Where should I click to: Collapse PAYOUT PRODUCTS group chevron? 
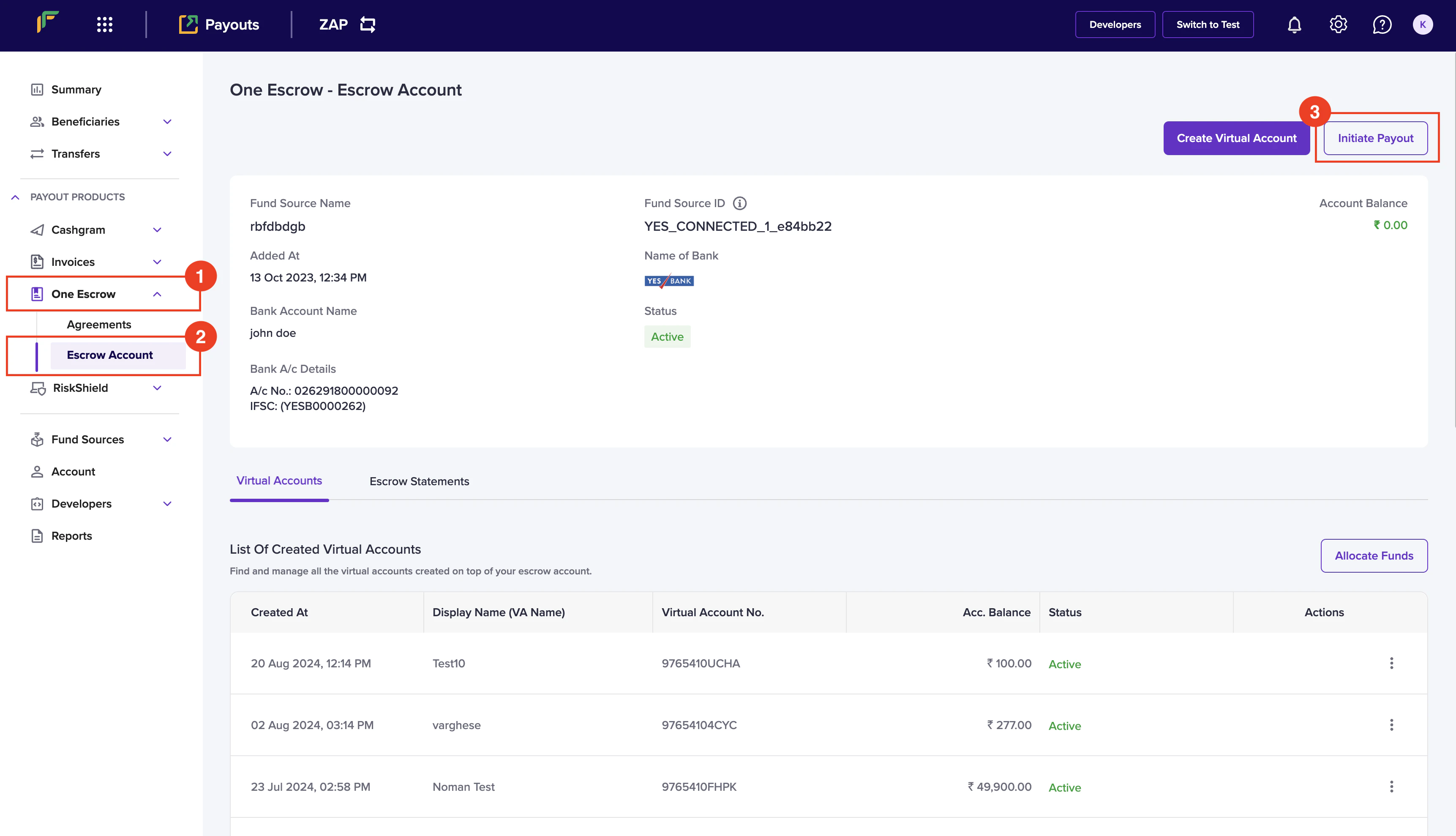click(16, 197)
